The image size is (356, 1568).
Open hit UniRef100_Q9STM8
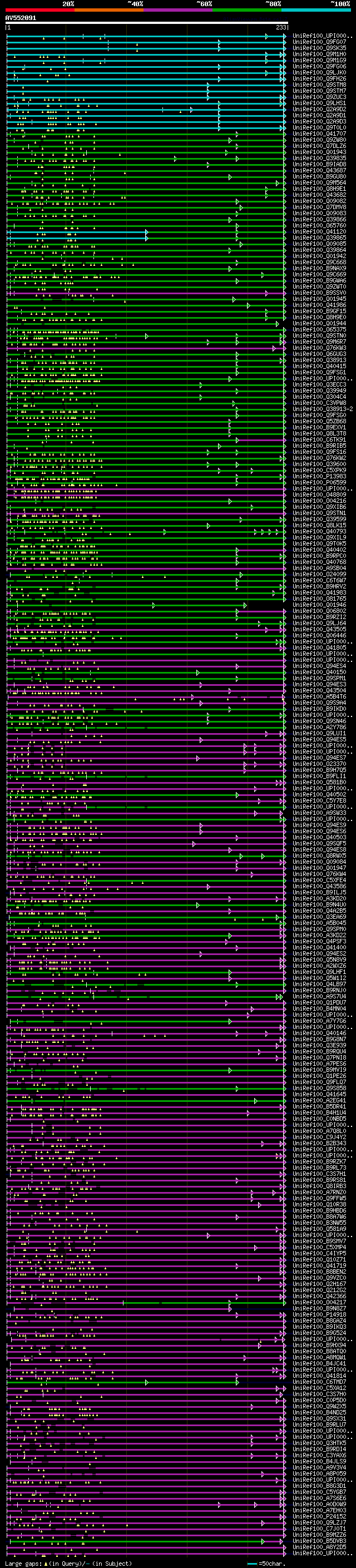(319, 85)
